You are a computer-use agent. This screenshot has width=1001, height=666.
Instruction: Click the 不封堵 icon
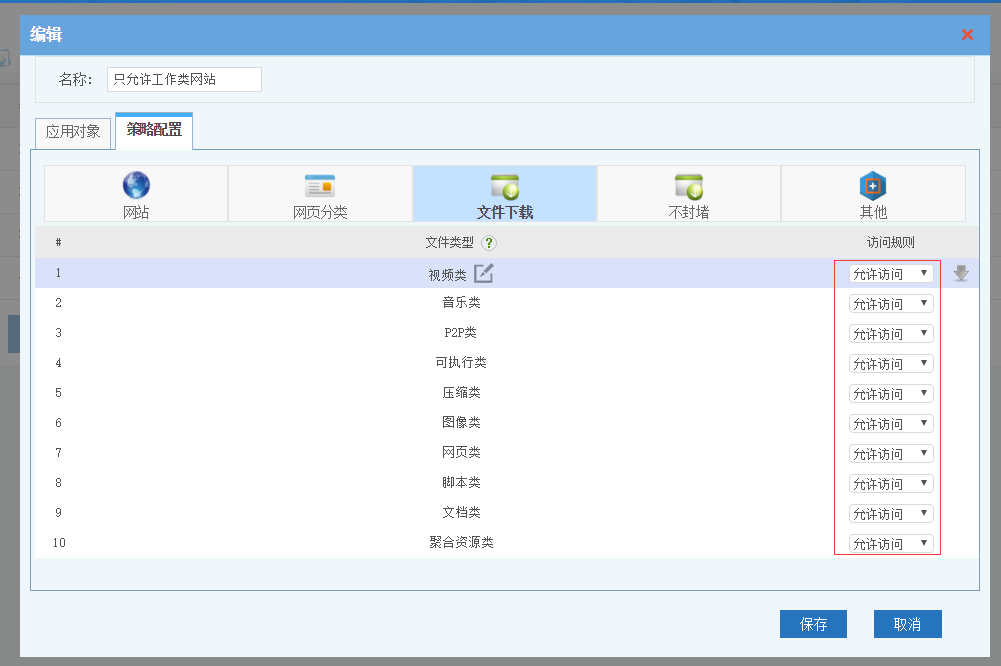click(688, 186)
